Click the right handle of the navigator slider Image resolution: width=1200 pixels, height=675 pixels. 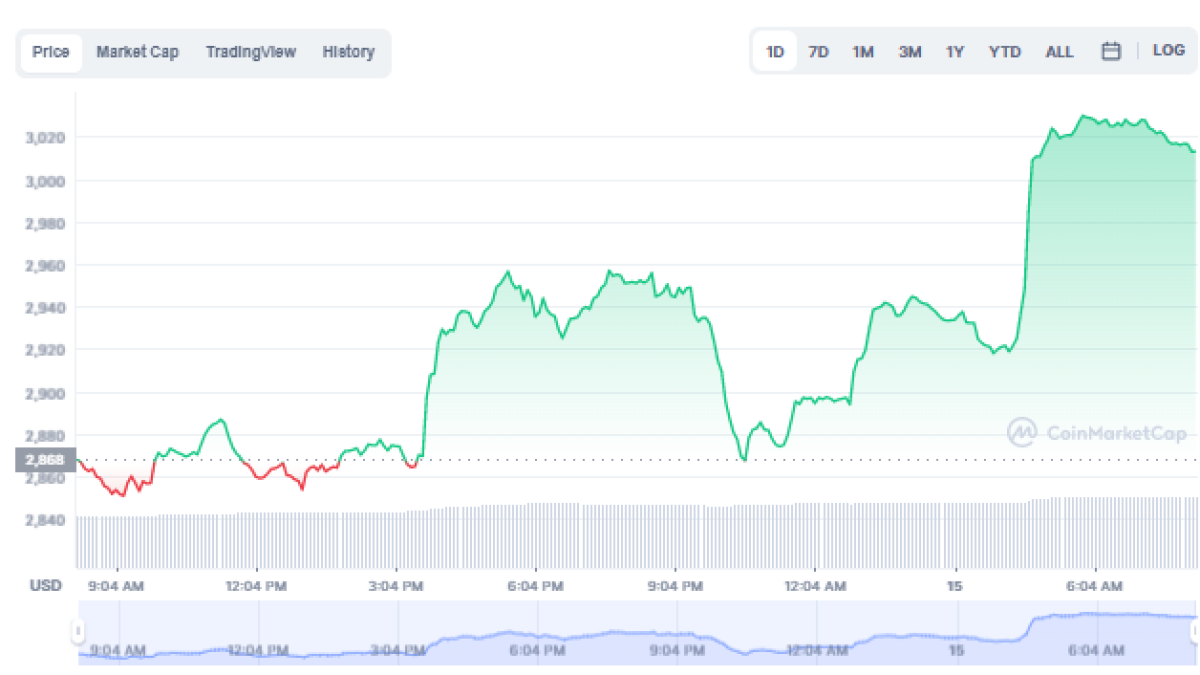tap(1194, 631)
